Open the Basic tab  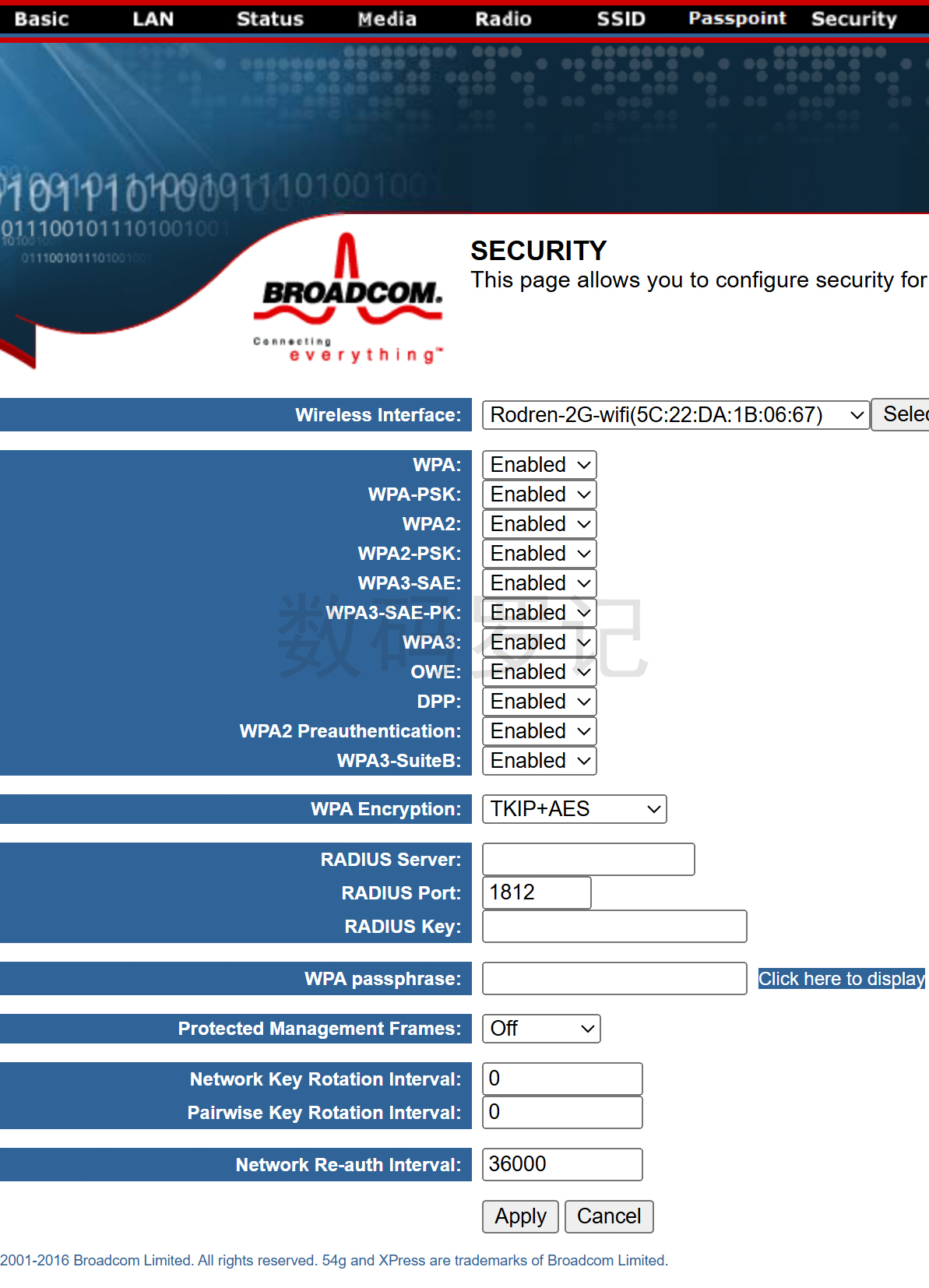pyautogui.click(x=41, y=19)
